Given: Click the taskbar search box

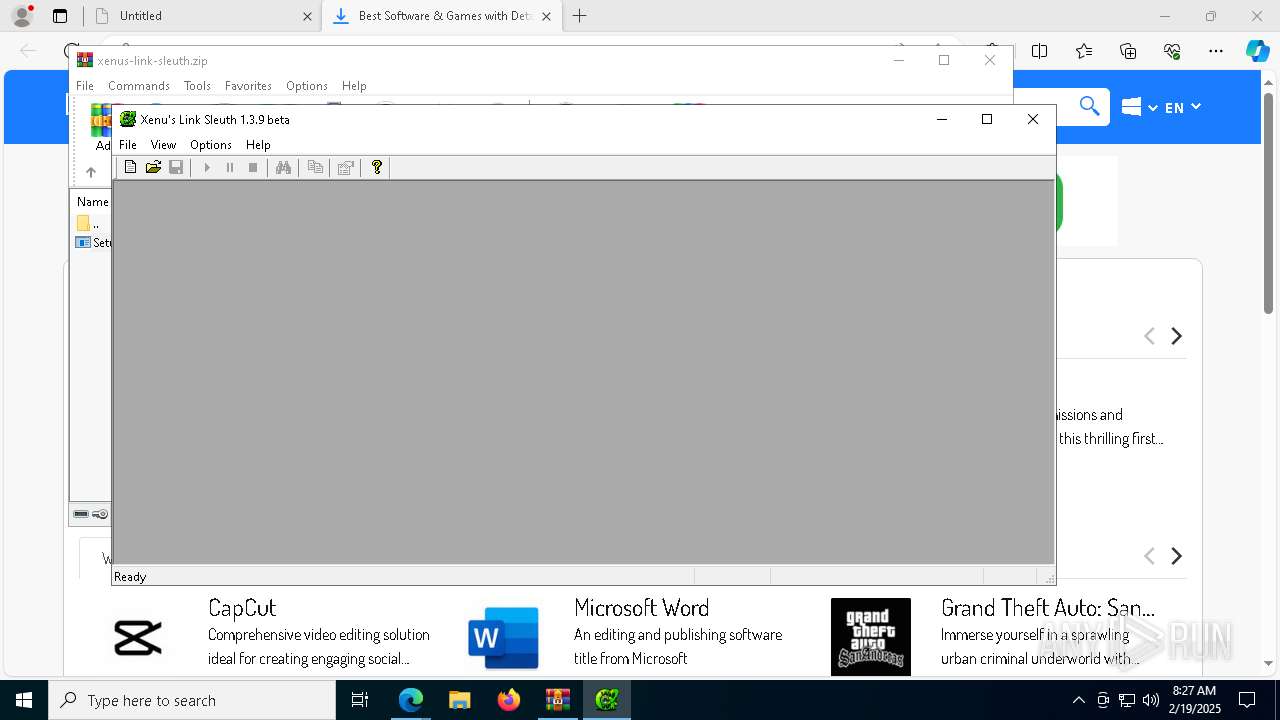Looking at the screenshot, I should pyautogui.click(x=192, y=700).
